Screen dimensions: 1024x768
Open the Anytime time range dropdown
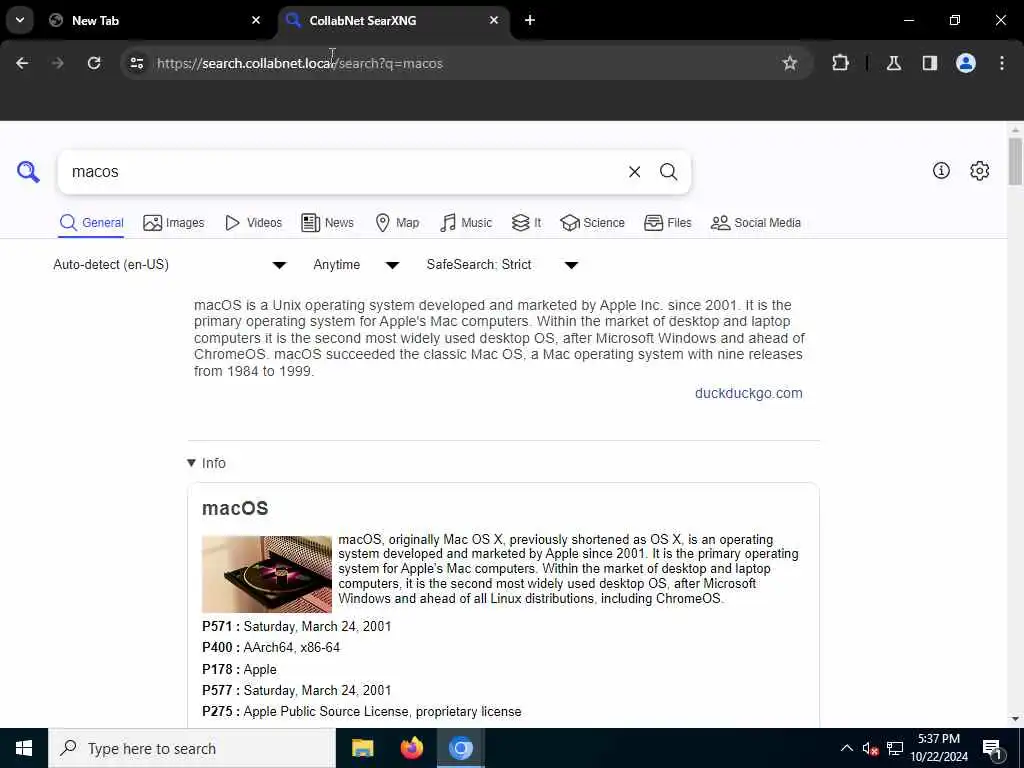pos(356,264)
